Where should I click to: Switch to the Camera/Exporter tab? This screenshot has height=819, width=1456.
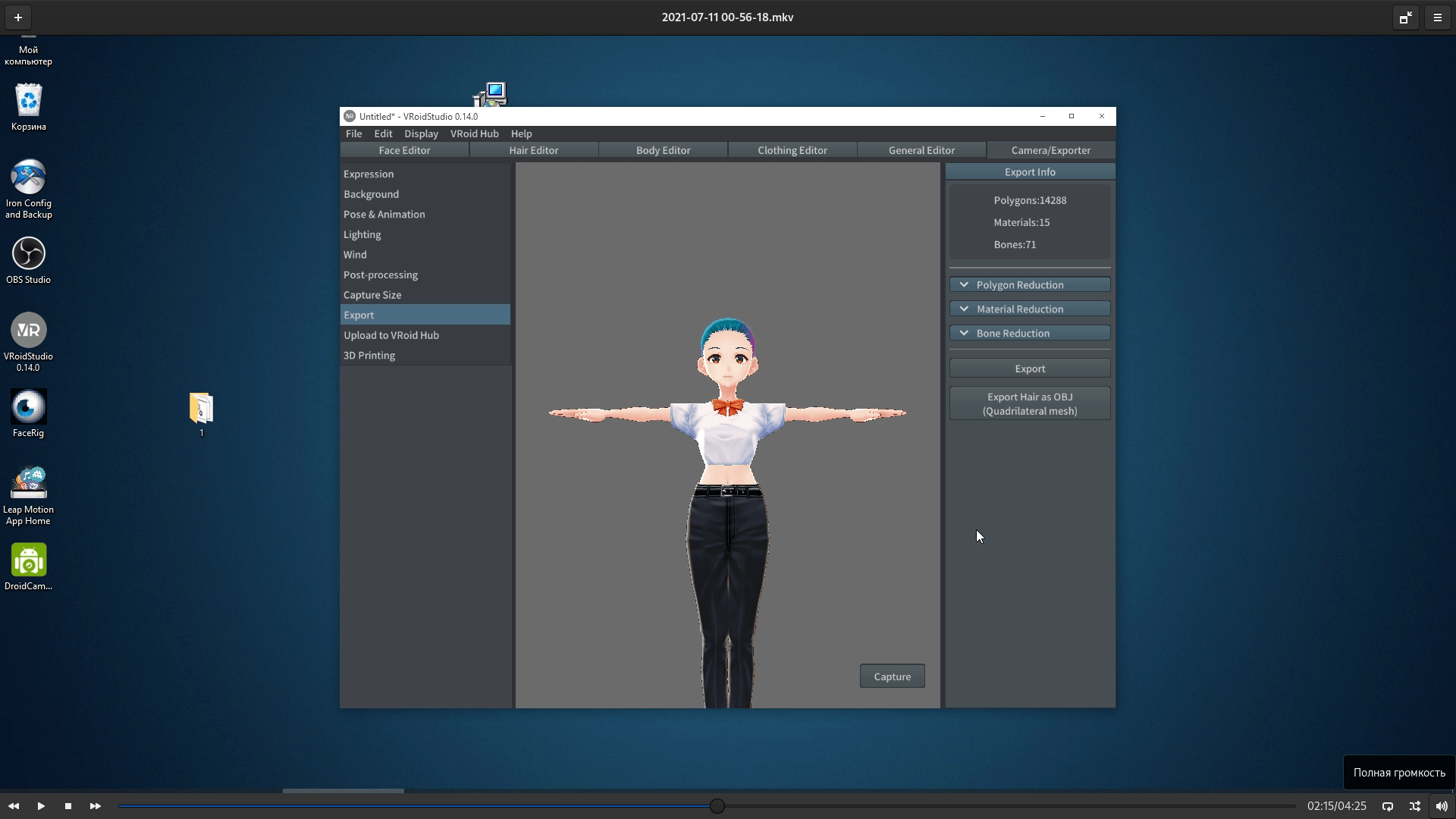(1051, 150)
